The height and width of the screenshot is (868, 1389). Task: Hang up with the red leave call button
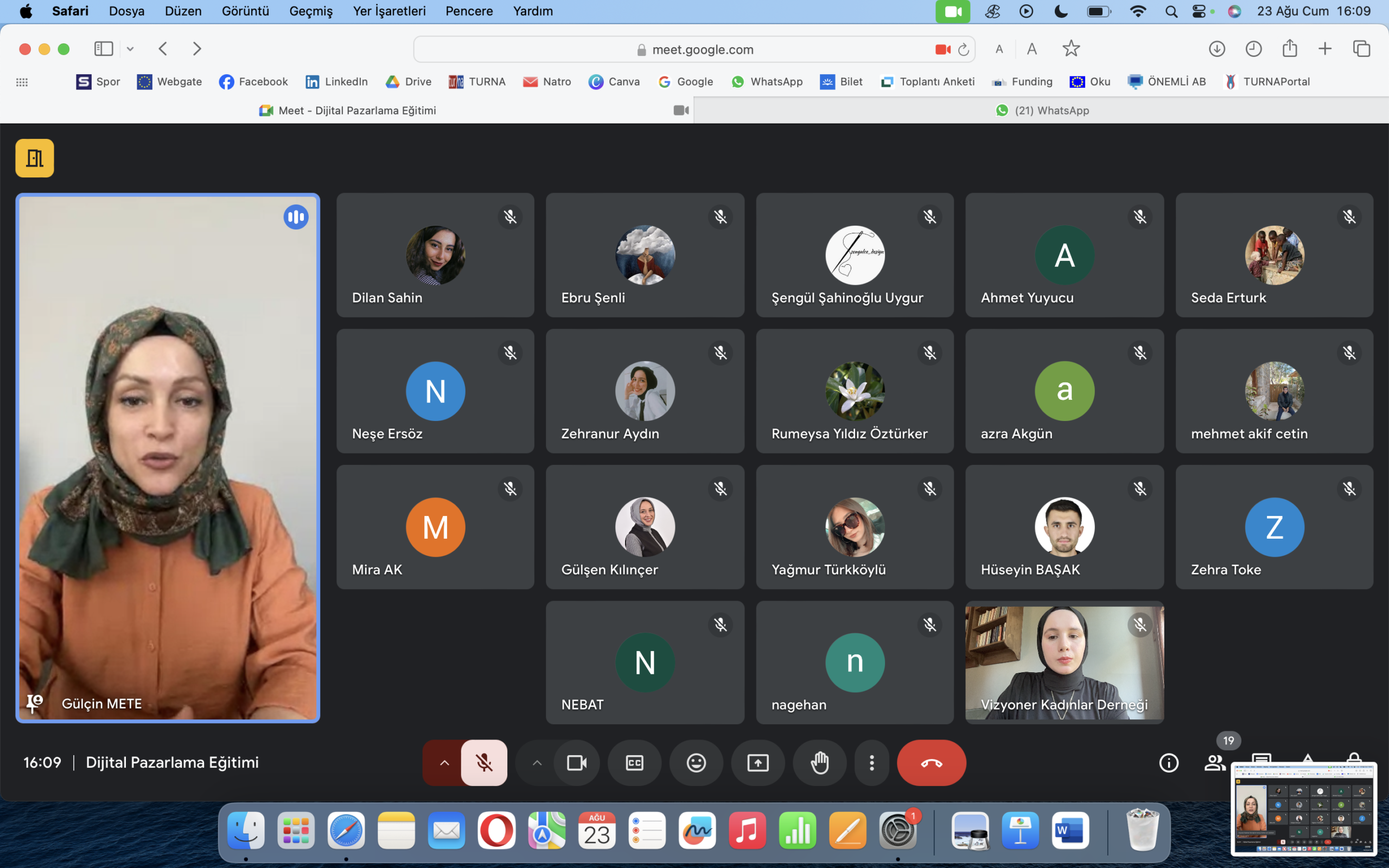(x=931, y=762)
